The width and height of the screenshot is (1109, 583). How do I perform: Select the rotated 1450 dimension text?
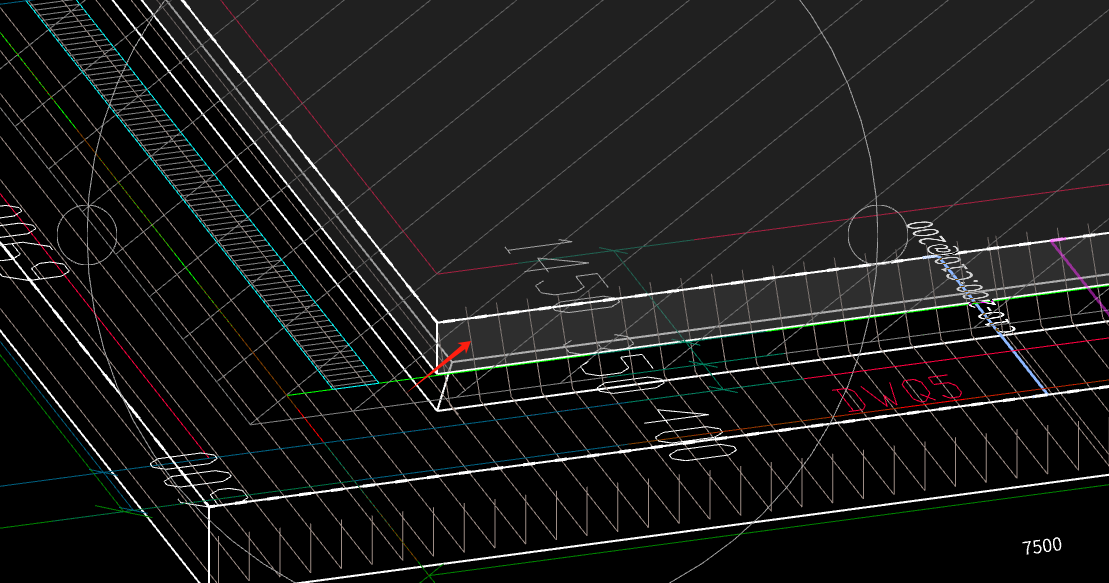click(561, 277)
